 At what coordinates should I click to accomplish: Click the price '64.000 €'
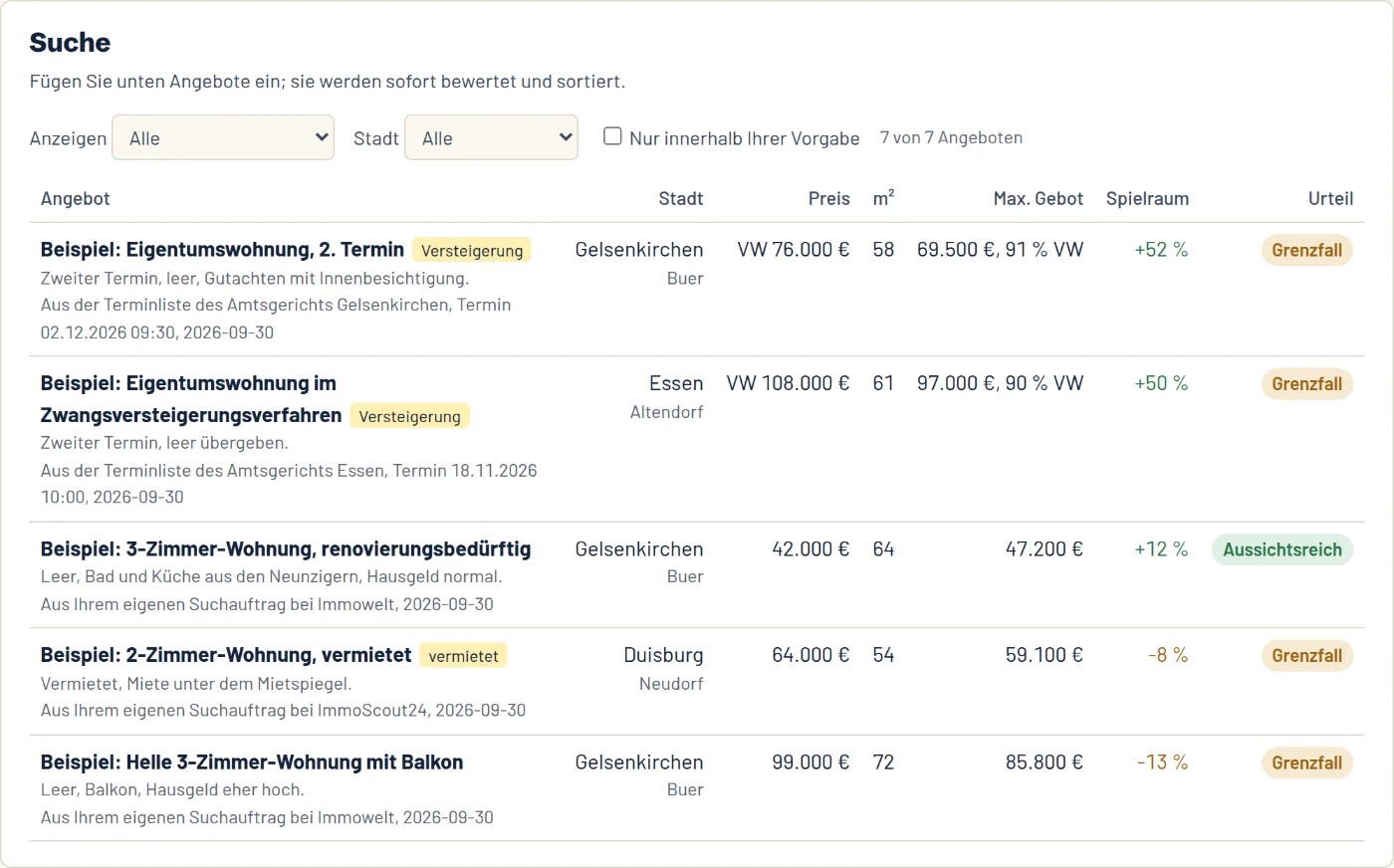tap(811, 655)
